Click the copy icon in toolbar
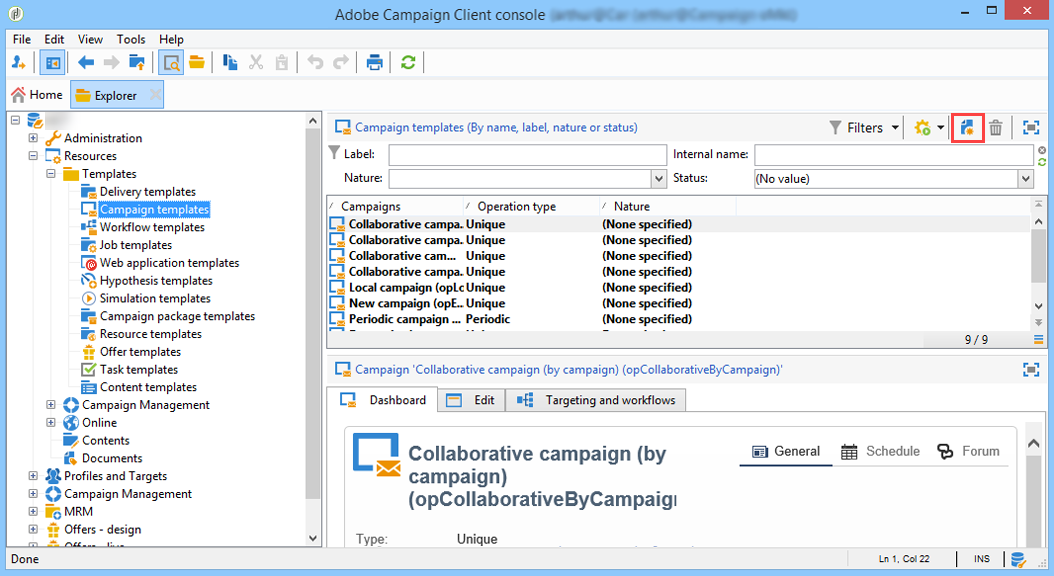Image resolution: width=1054 pixels, height=576 pixels. [x=230, y=63]
